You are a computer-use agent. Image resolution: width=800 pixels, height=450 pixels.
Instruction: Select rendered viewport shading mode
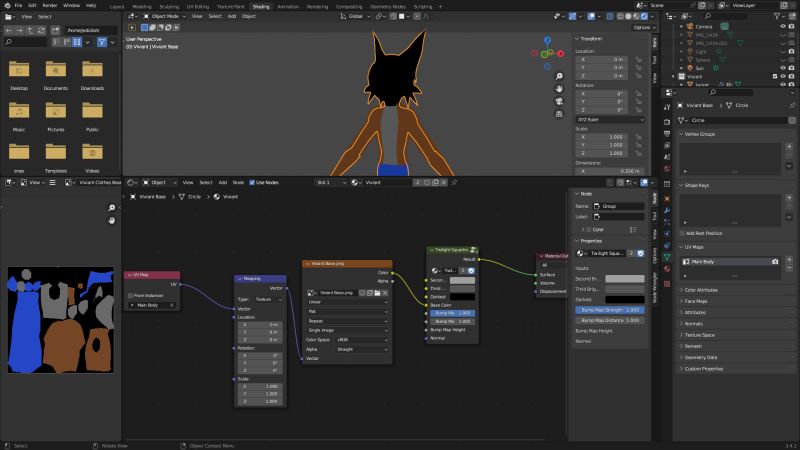(x=644, y=16)
